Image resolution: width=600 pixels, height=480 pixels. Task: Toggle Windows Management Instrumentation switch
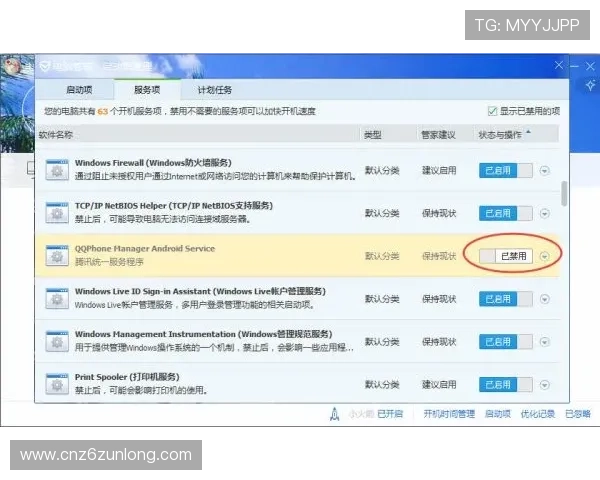tap(505, 342)
